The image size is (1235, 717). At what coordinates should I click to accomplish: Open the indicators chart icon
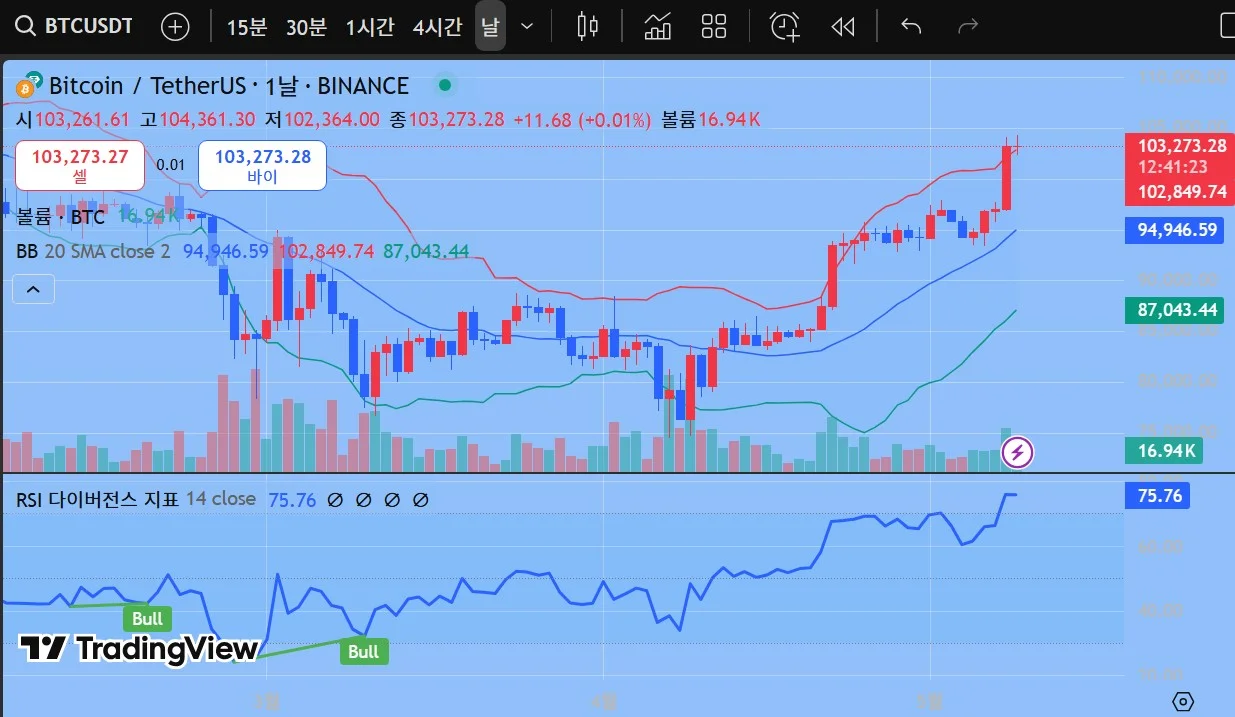657,27
